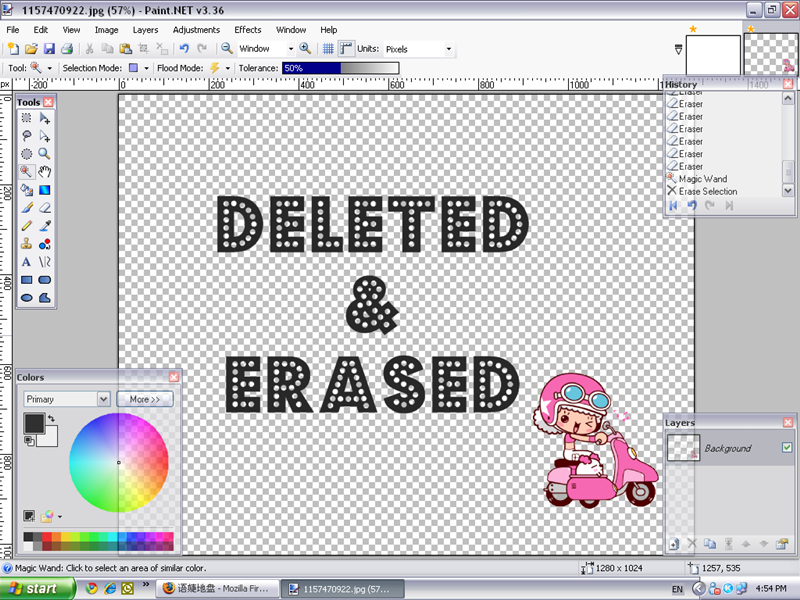Open the zoom level Window dropdown
This screenshot has width=800, height=600.
pyautogui.click(x=291, y=48)
